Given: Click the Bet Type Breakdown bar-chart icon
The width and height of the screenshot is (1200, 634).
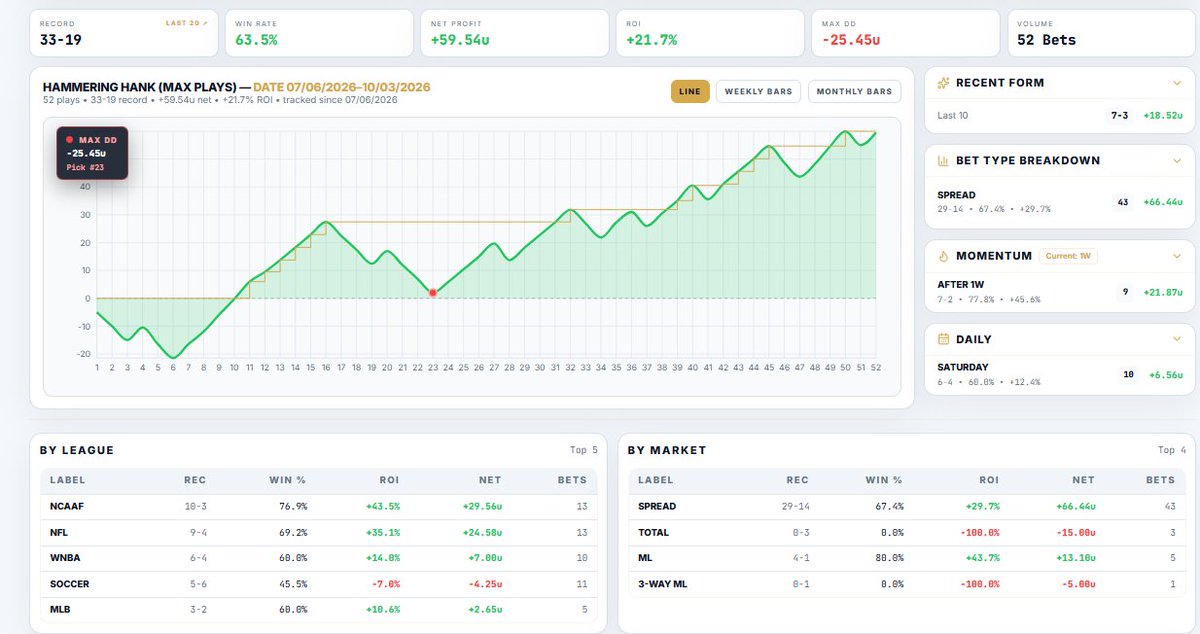Looking at the screenshot, I should pos(943,160).
